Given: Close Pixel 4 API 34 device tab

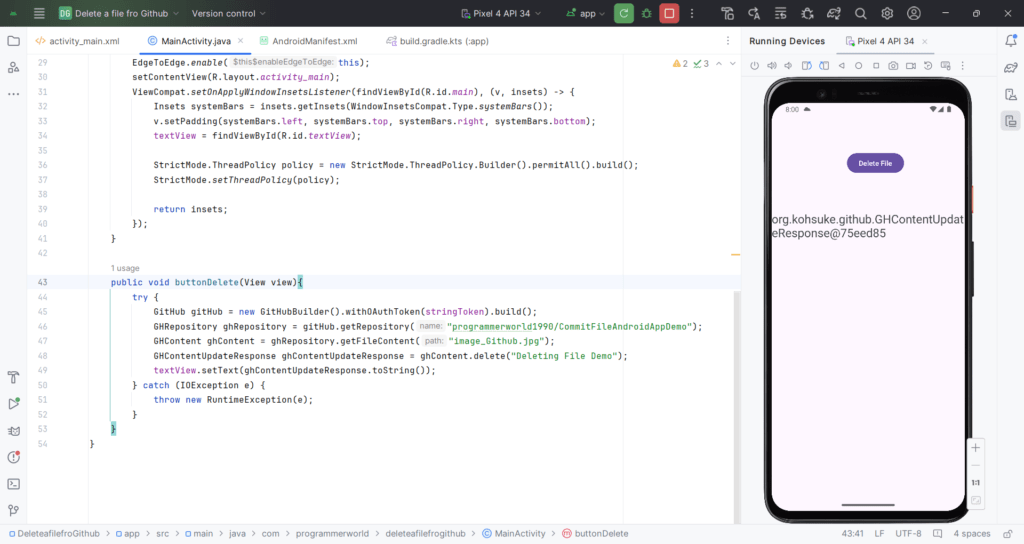Looking at the screenshot, I should tap(925, 41).
